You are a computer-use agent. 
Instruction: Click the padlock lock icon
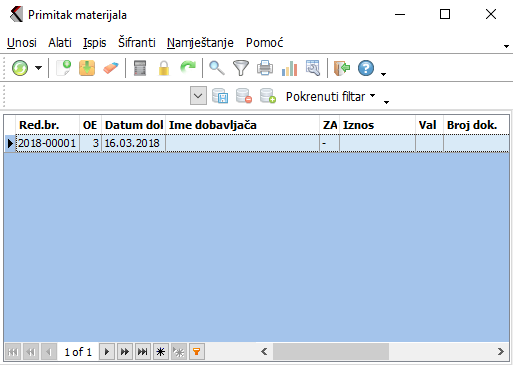[164, 68]
